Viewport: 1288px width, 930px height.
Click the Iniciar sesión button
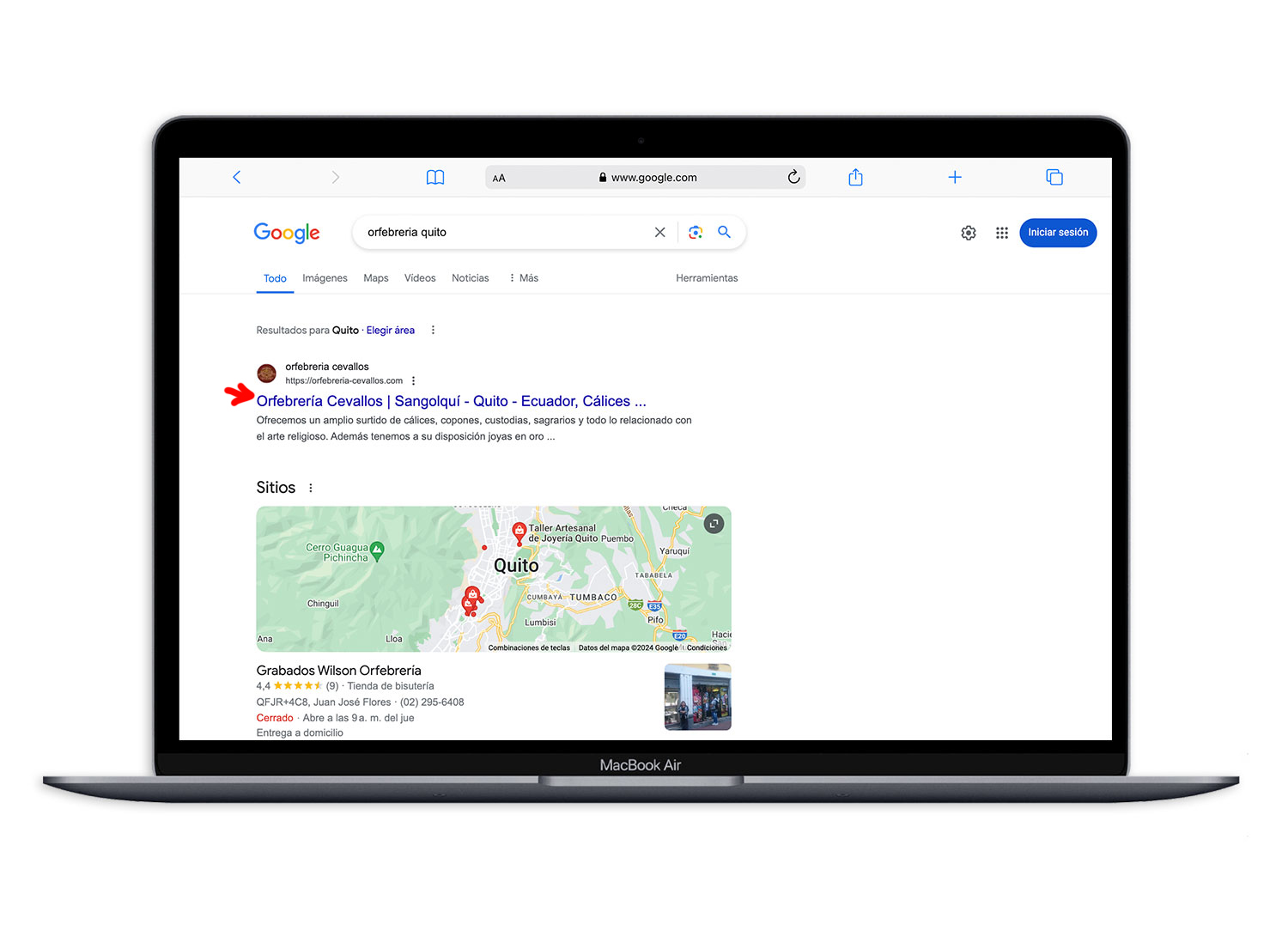tap(1058, 233)
